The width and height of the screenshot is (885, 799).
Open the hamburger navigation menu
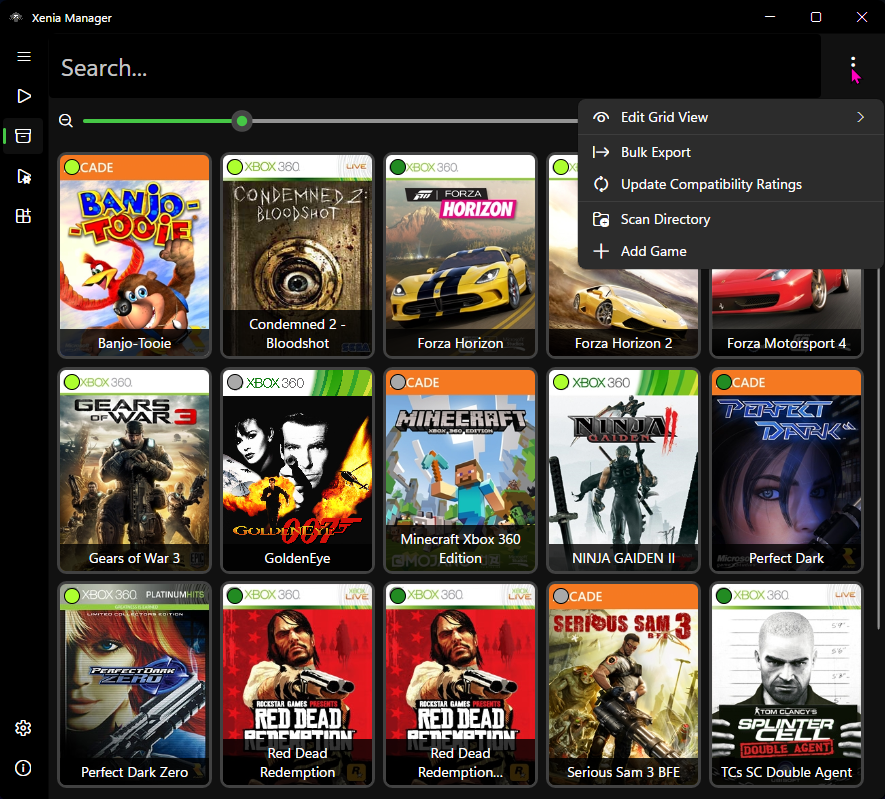coord(24,56)
